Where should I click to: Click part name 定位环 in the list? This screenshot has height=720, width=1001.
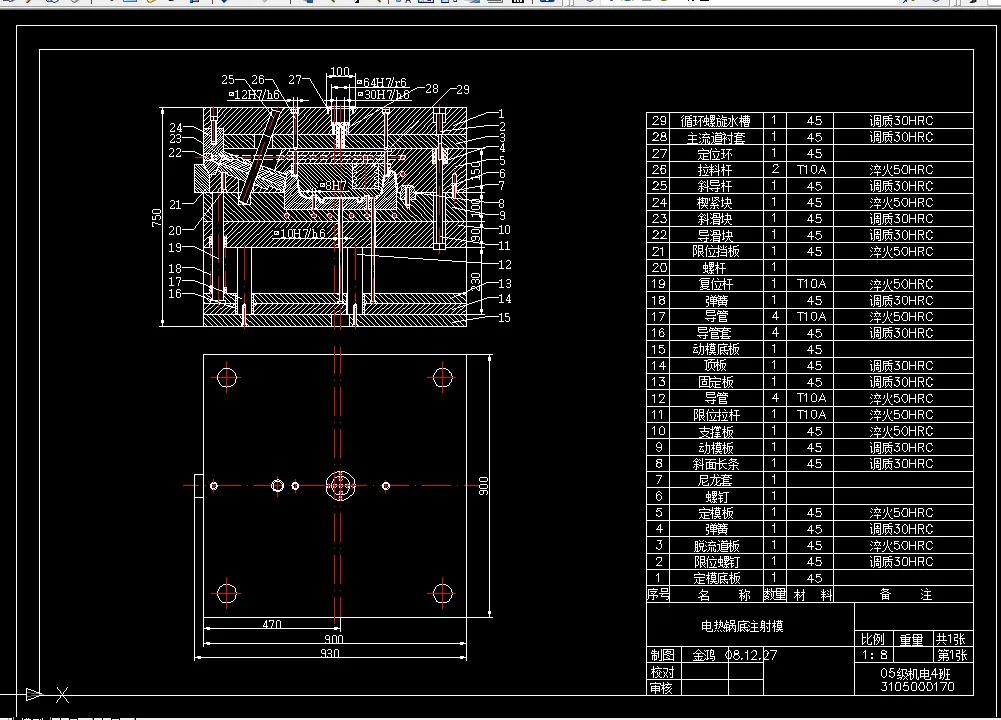(715, 154)
